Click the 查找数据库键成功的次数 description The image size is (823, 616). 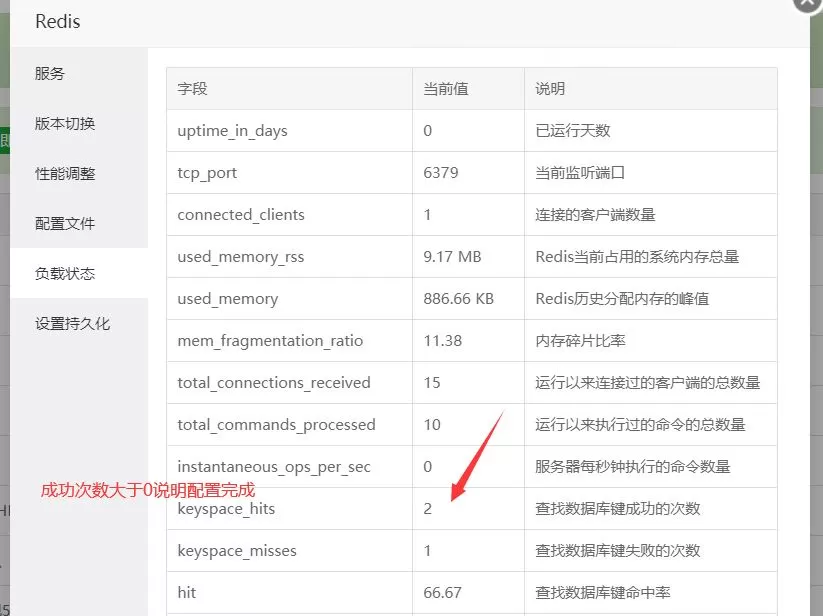coord(618,508)
